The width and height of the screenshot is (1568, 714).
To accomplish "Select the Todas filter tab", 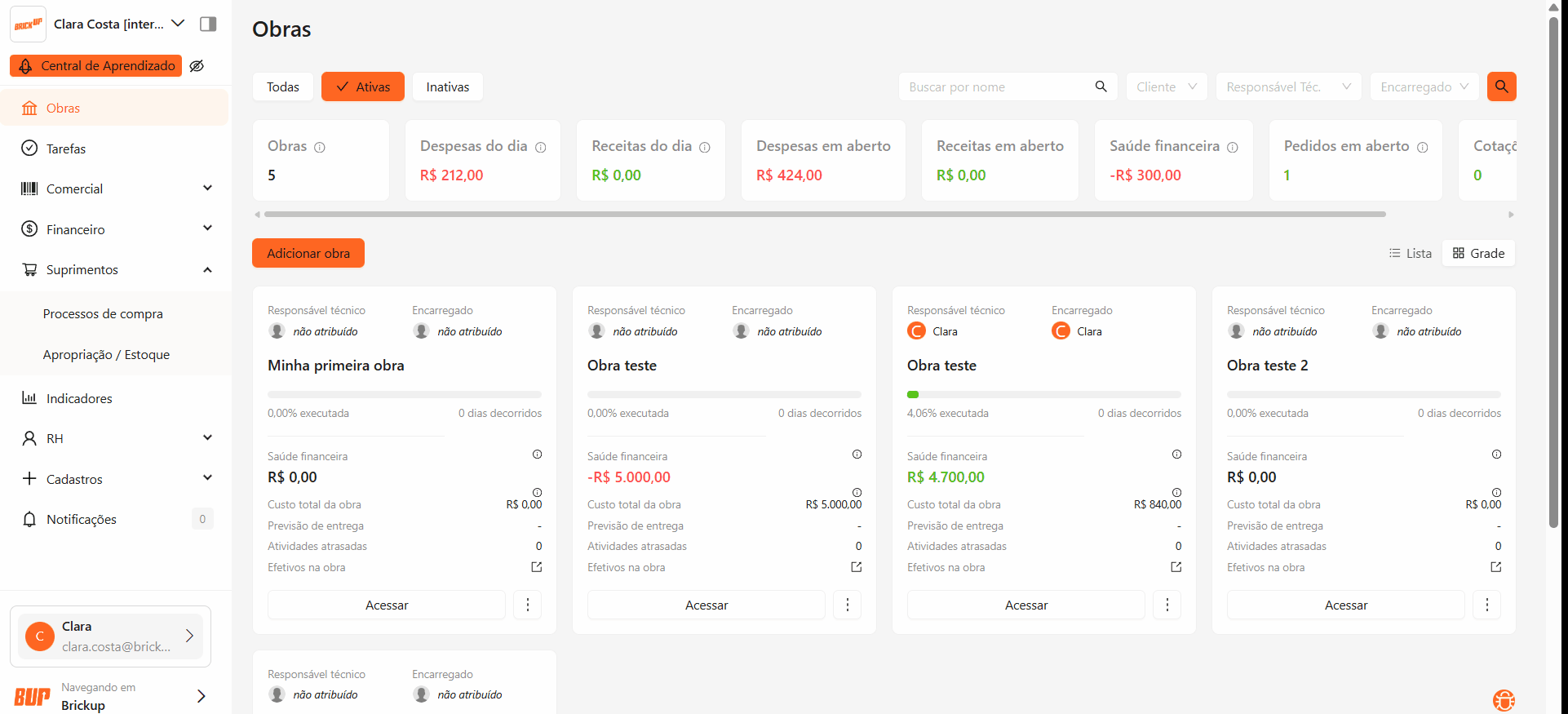I will 282,87.
